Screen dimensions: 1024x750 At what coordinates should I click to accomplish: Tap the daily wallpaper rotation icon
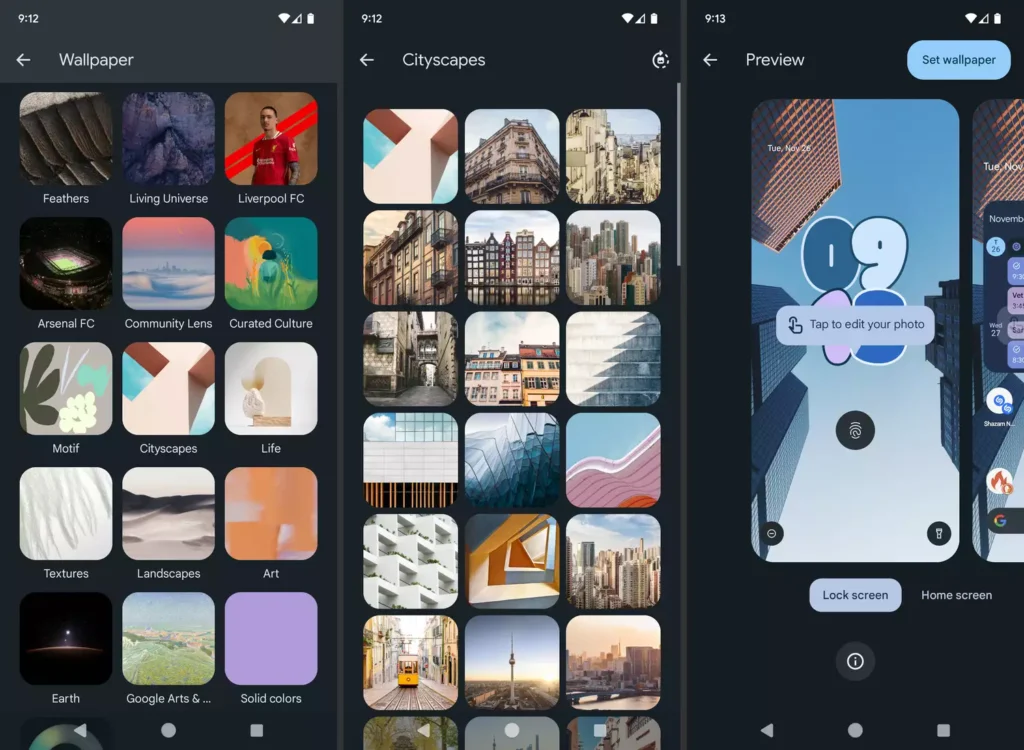click(660, 60)
